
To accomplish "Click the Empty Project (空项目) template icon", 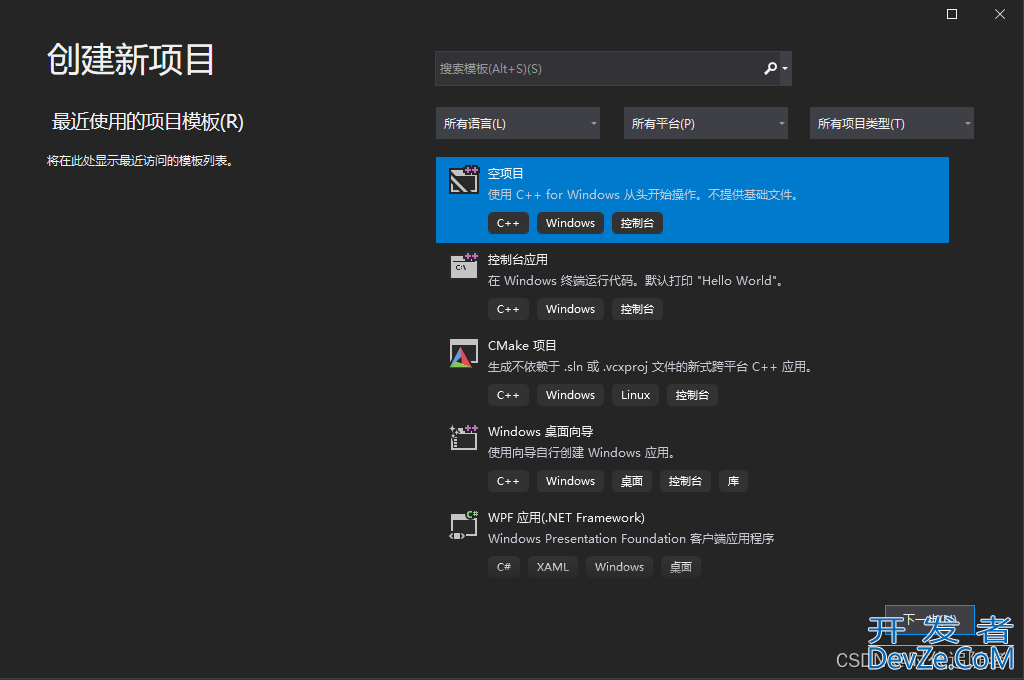I will pos(464,180).
